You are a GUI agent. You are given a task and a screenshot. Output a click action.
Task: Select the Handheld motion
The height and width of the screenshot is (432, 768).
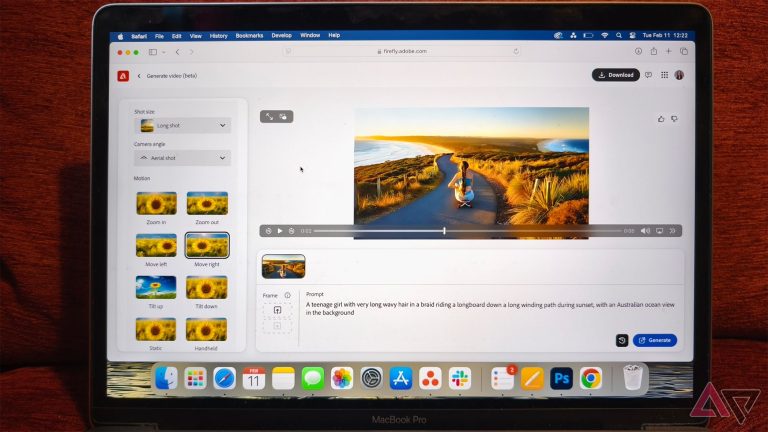point(206,329)
